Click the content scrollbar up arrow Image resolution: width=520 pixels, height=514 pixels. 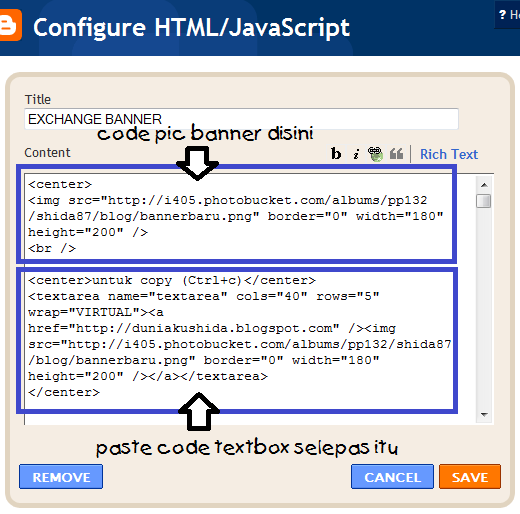pos(484,185)
